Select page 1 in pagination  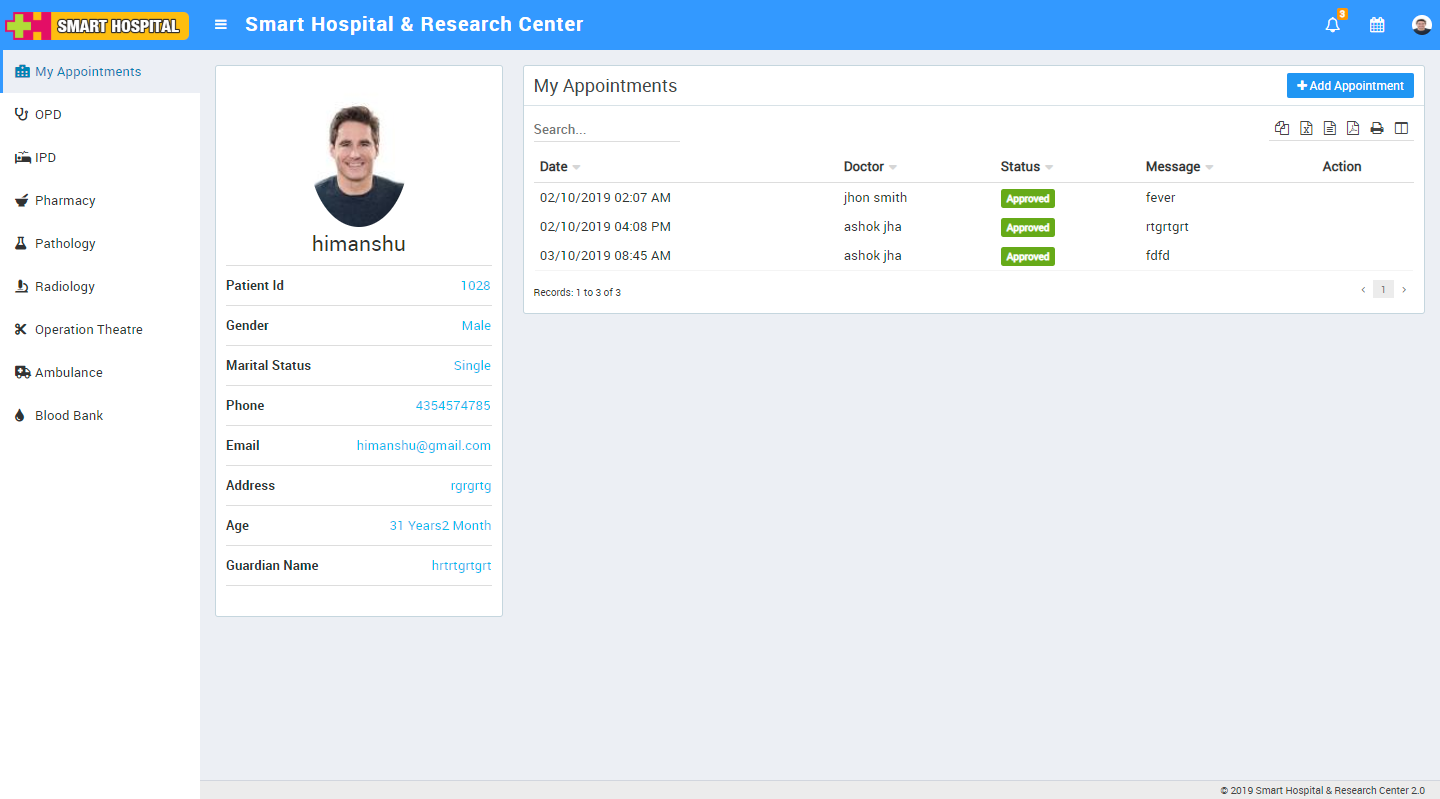click(x=1383, y=290)
